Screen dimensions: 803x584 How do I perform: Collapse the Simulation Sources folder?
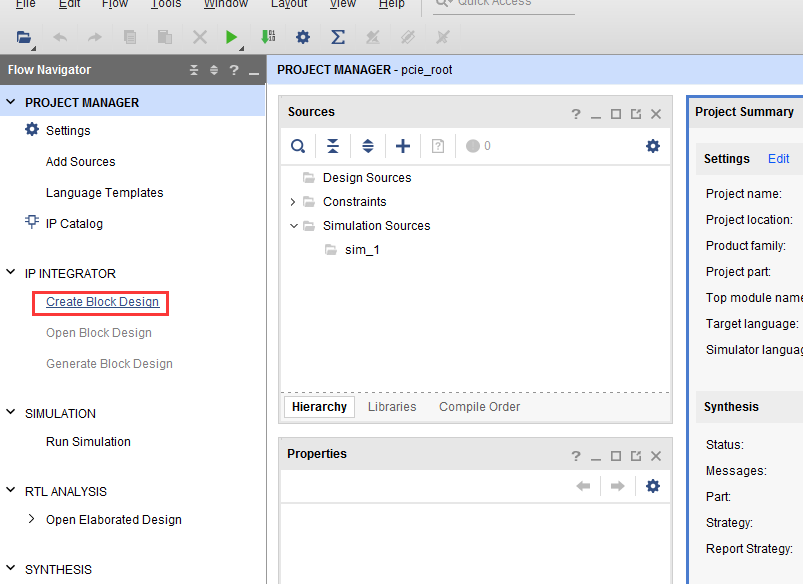293,225
